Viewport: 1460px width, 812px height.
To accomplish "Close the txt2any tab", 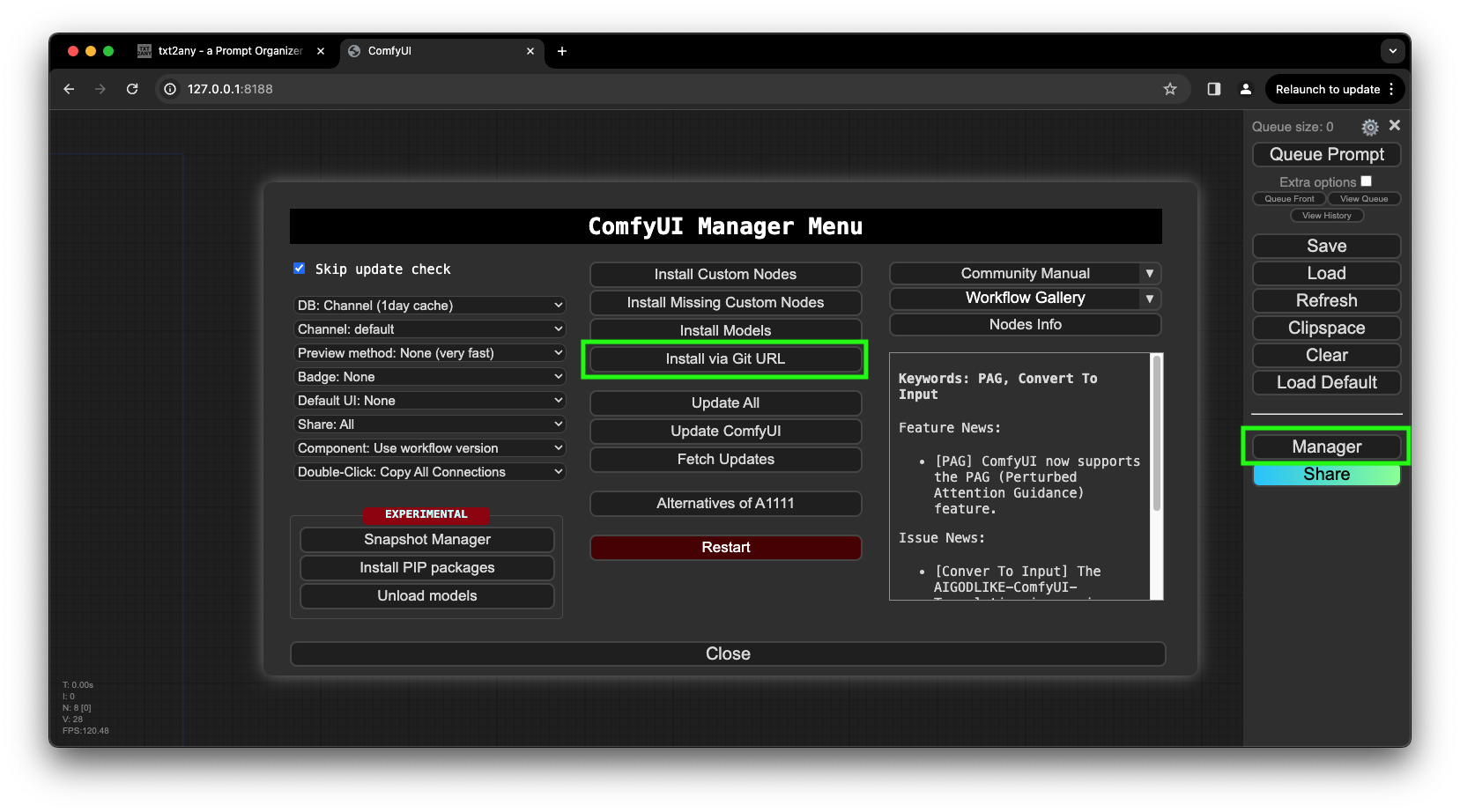I will coord(321,51).
